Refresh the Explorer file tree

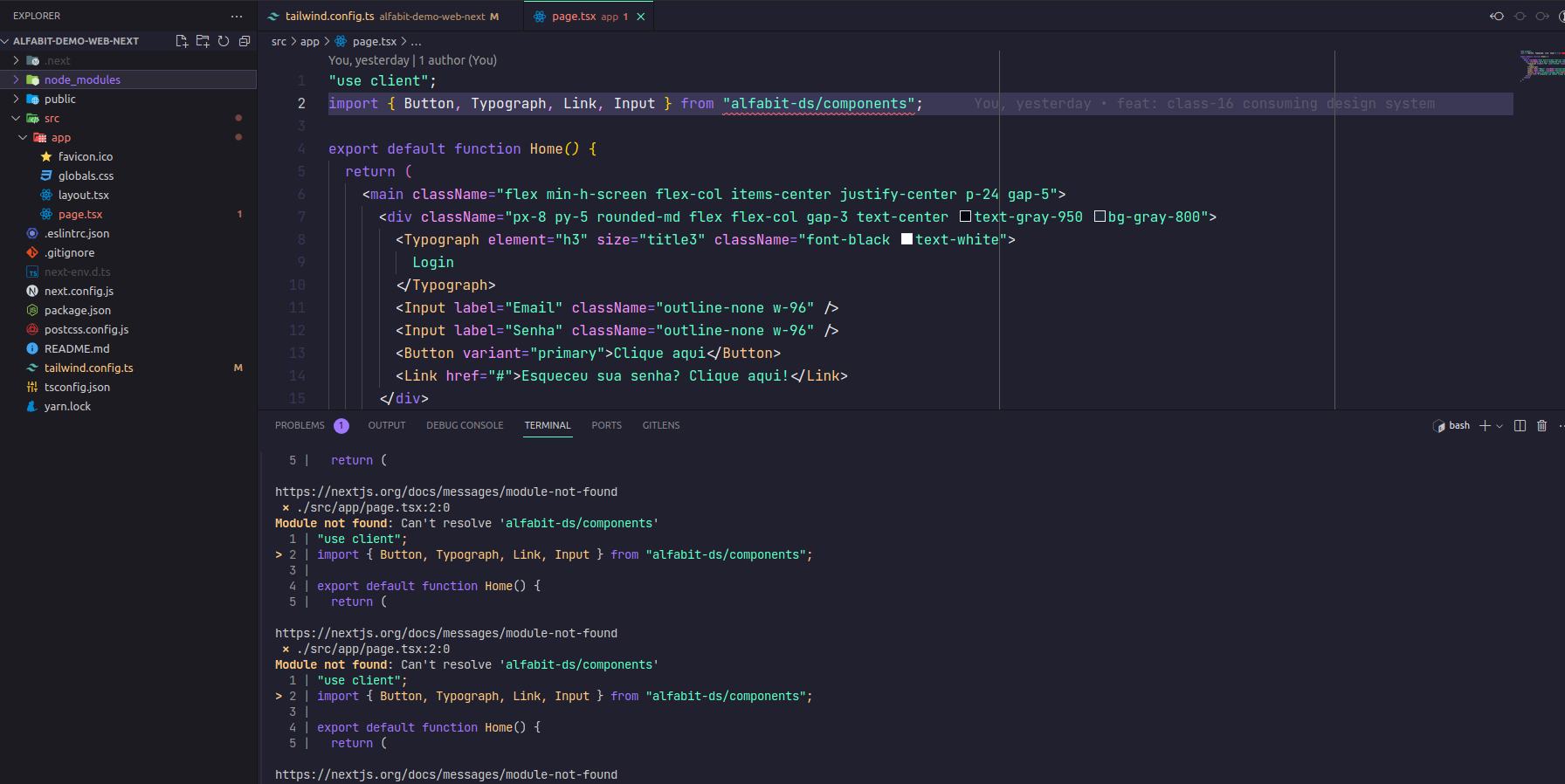coord(224,41)
